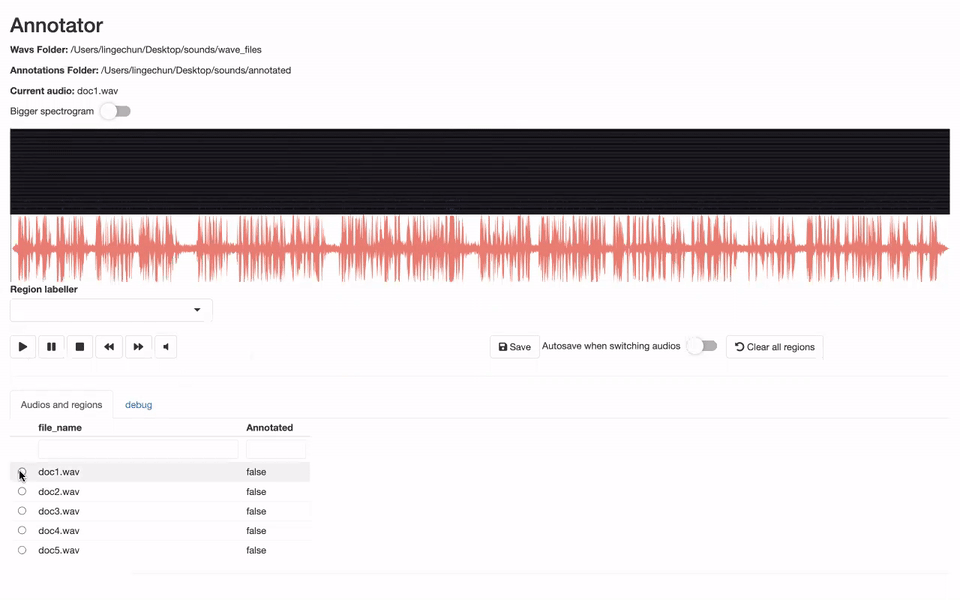Screen dimensions: 960x600
Task: Select the doc4.wav radio button
Action: point(22,530)
